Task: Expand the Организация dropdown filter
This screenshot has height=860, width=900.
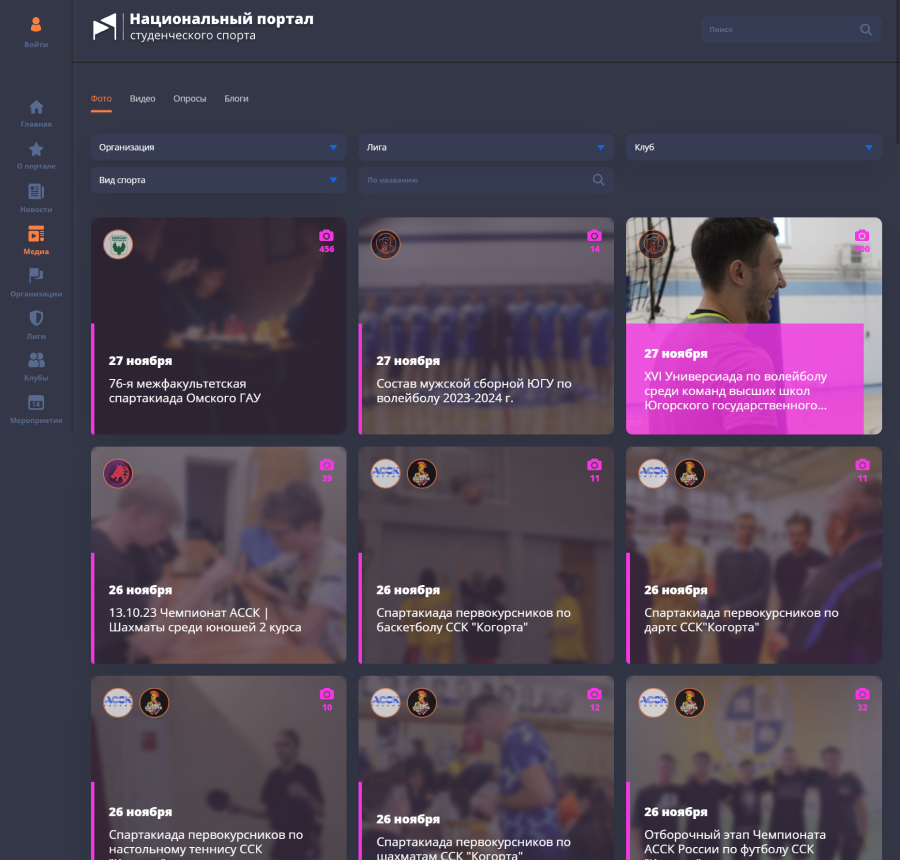Action: point(218,148)
